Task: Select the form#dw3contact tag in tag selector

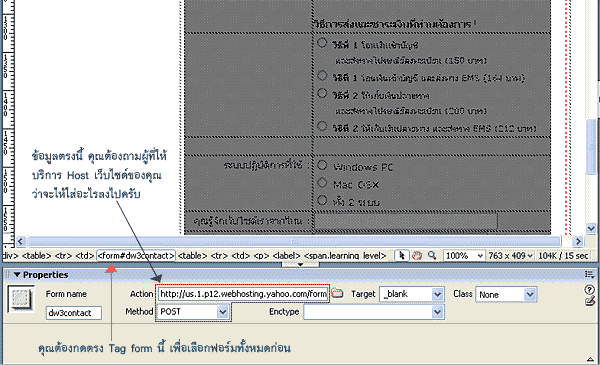Action: 136,256
